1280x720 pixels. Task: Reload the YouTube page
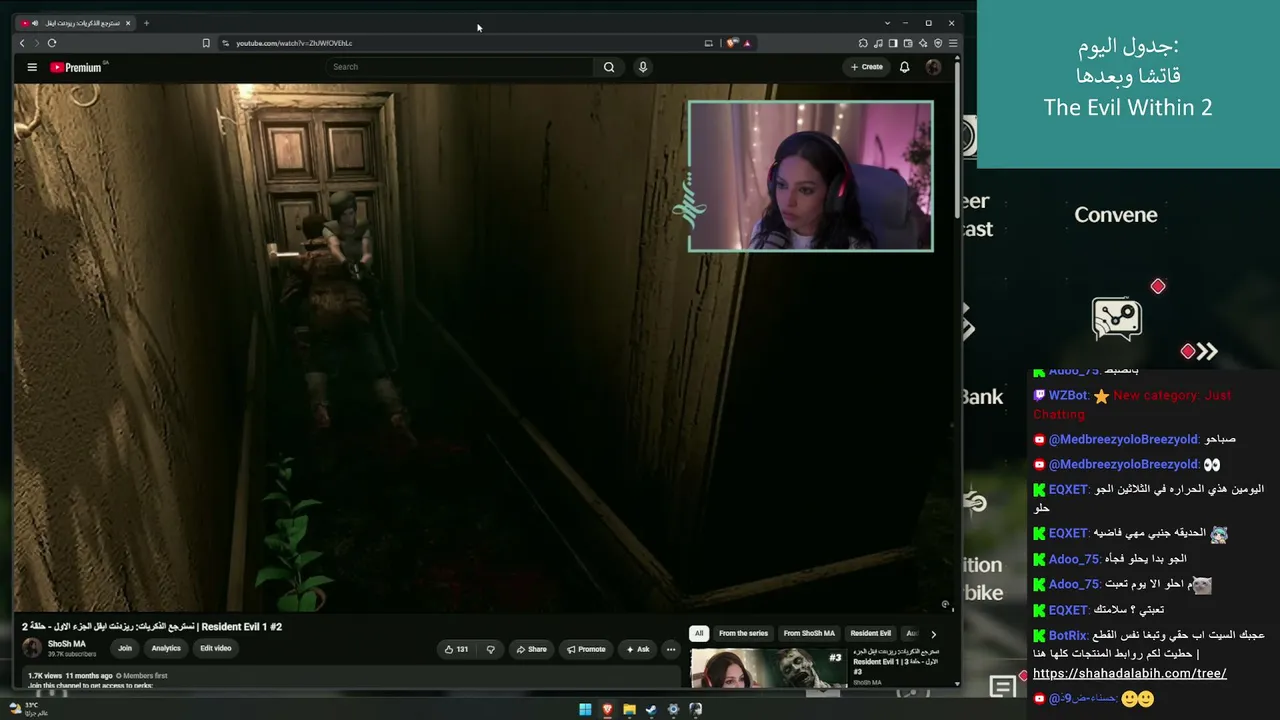coord(52,43)
